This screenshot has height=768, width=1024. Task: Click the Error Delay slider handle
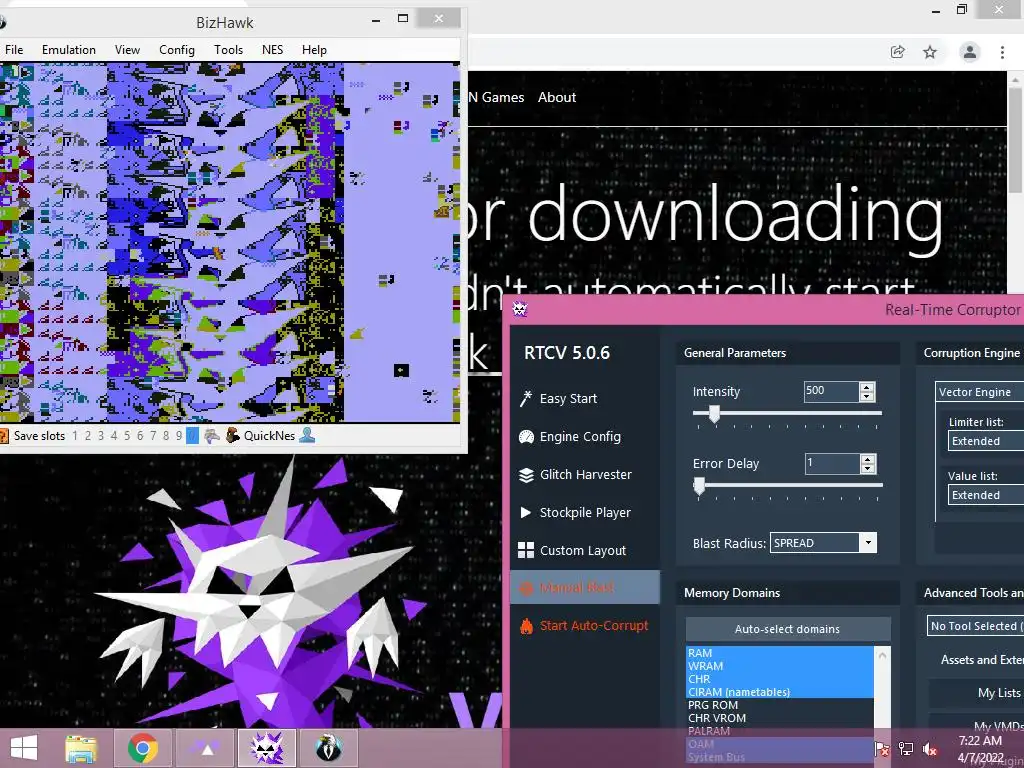point(699,486)
